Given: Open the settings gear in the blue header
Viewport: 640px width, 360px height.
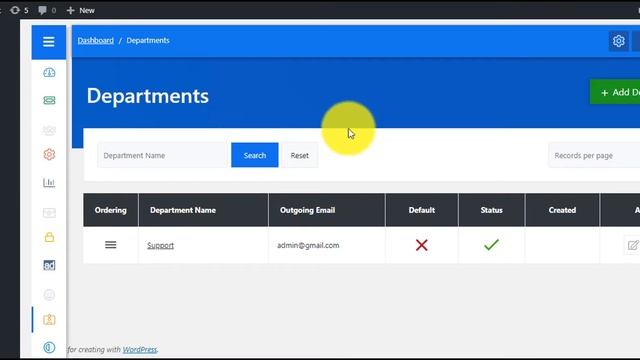Looking at the screenshot, I should 618,41.
